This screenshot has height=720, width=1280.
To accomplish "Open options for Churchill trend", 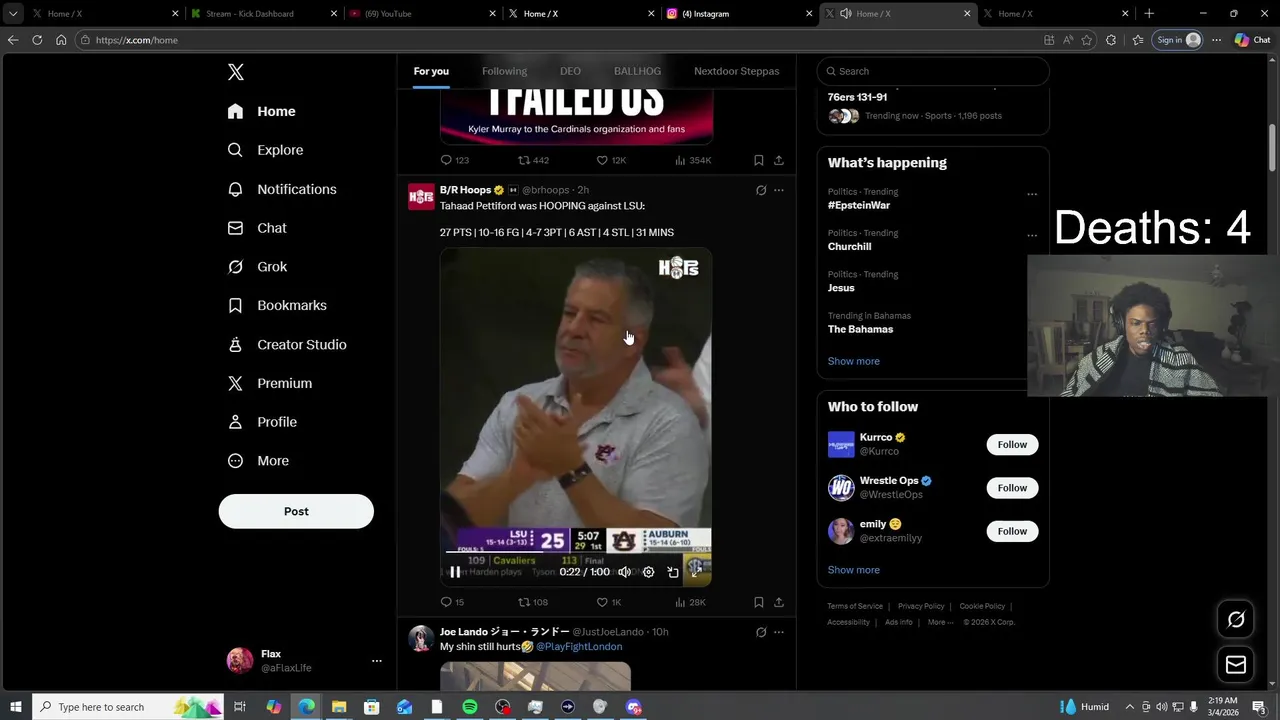I will 1032,236.
